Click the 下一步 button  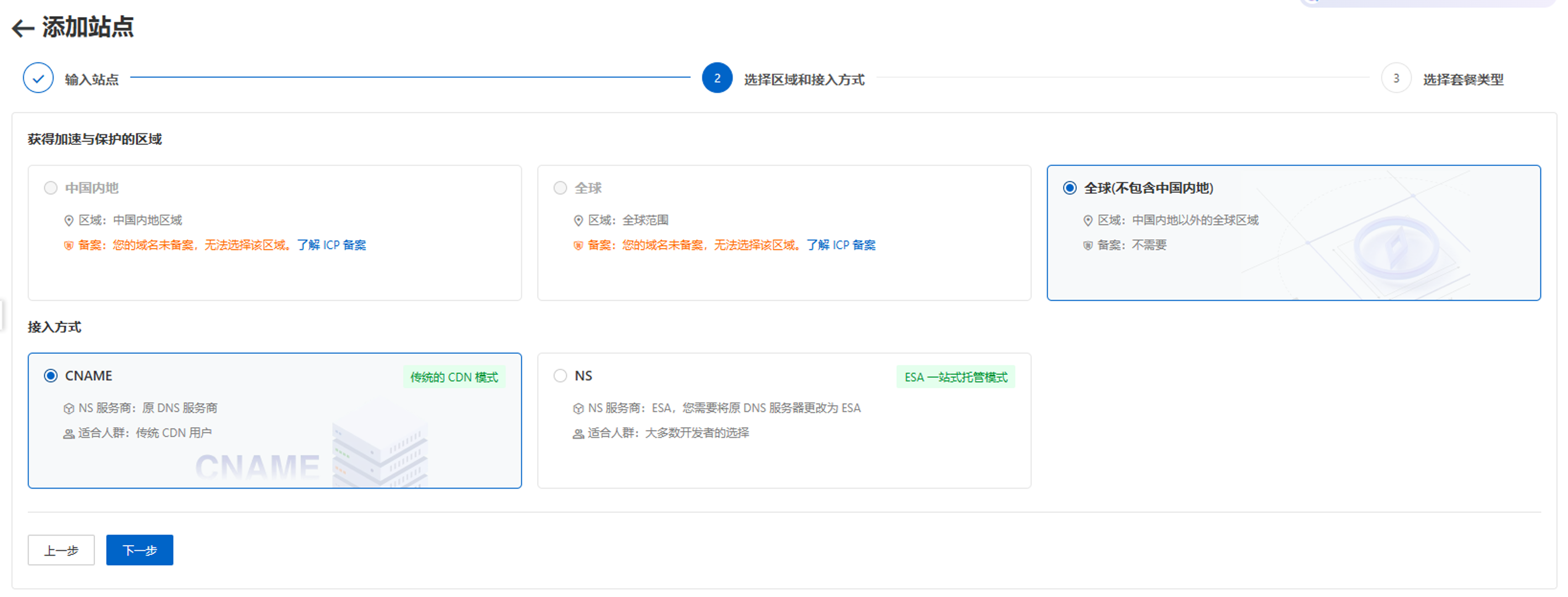tap(139, 550)
